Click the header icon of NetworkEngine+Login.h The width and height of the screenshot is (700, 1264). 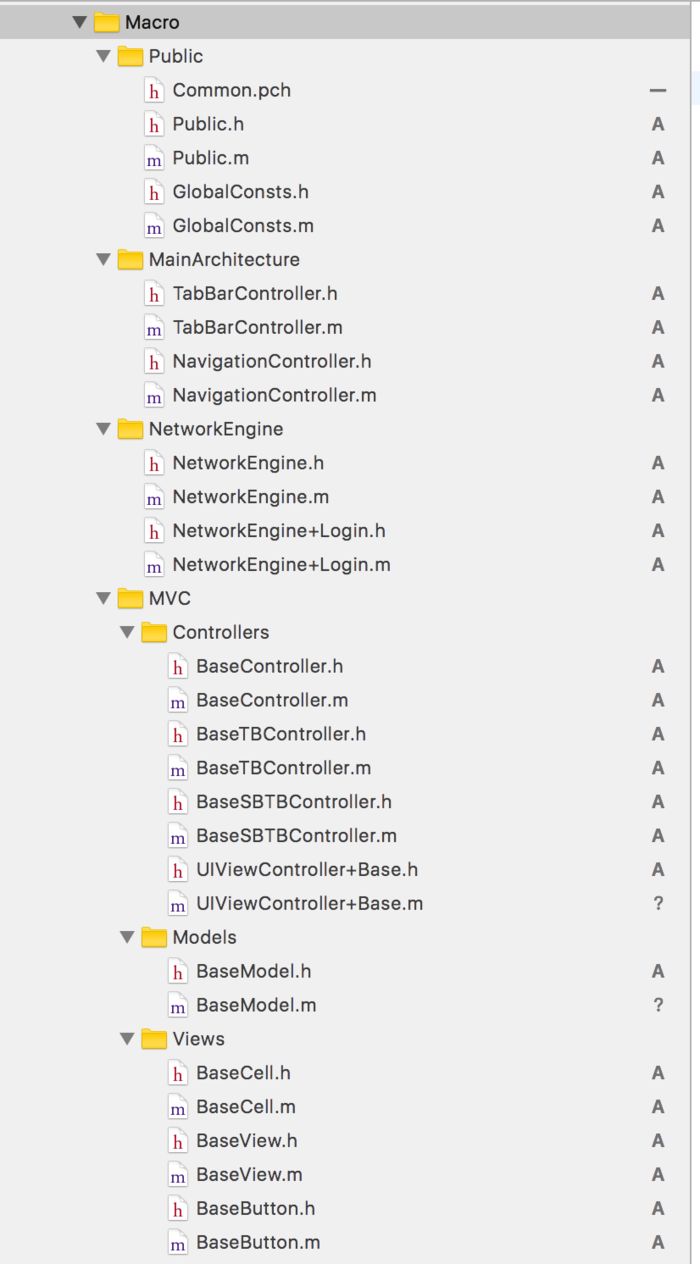click(154, 531)
